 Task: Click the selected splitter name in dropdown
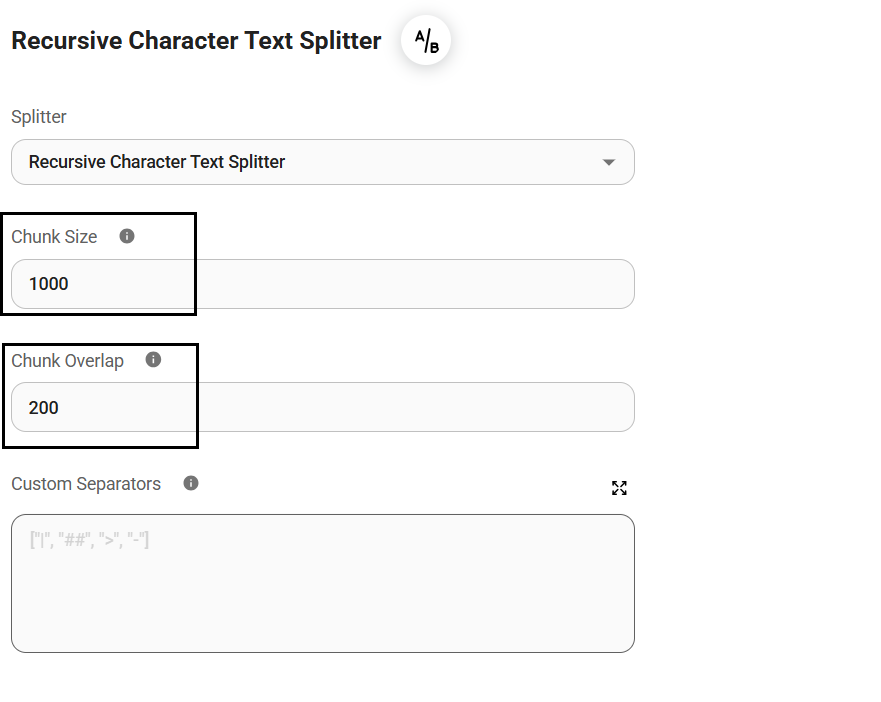tap(157, 162)
